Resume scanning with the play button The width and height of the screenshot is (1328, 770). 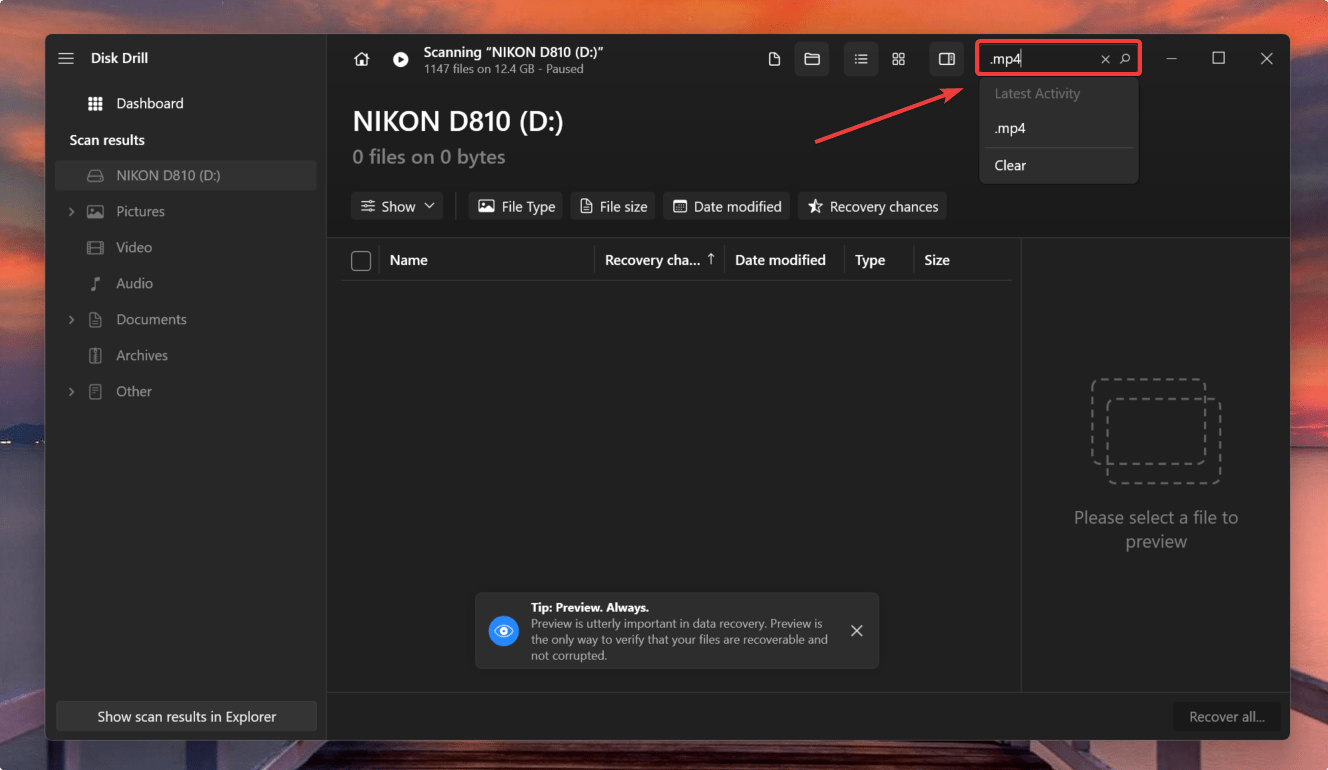pyautogui.click(x=400, y=59)
